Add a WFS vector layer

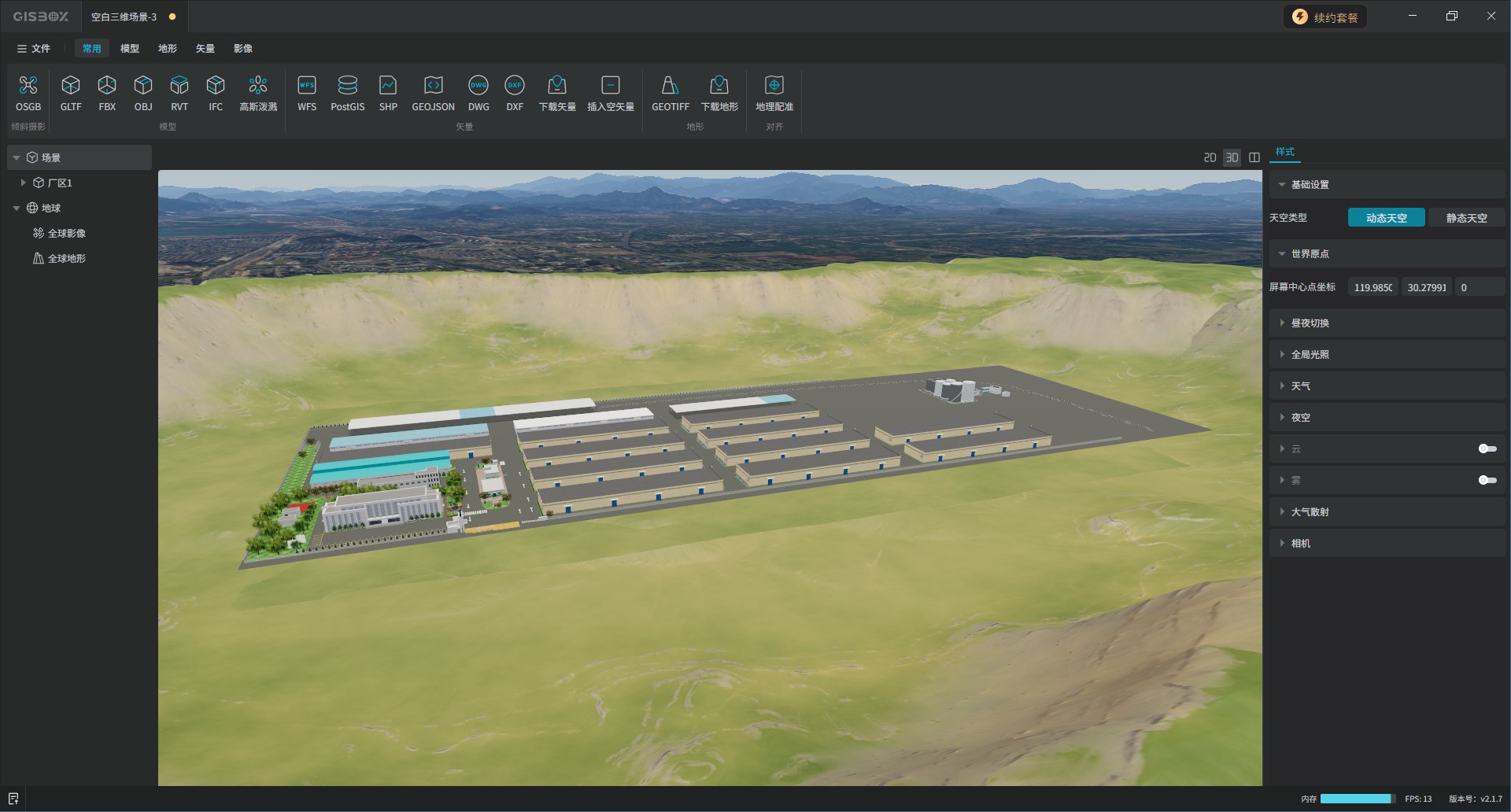[x=307, y=93]
